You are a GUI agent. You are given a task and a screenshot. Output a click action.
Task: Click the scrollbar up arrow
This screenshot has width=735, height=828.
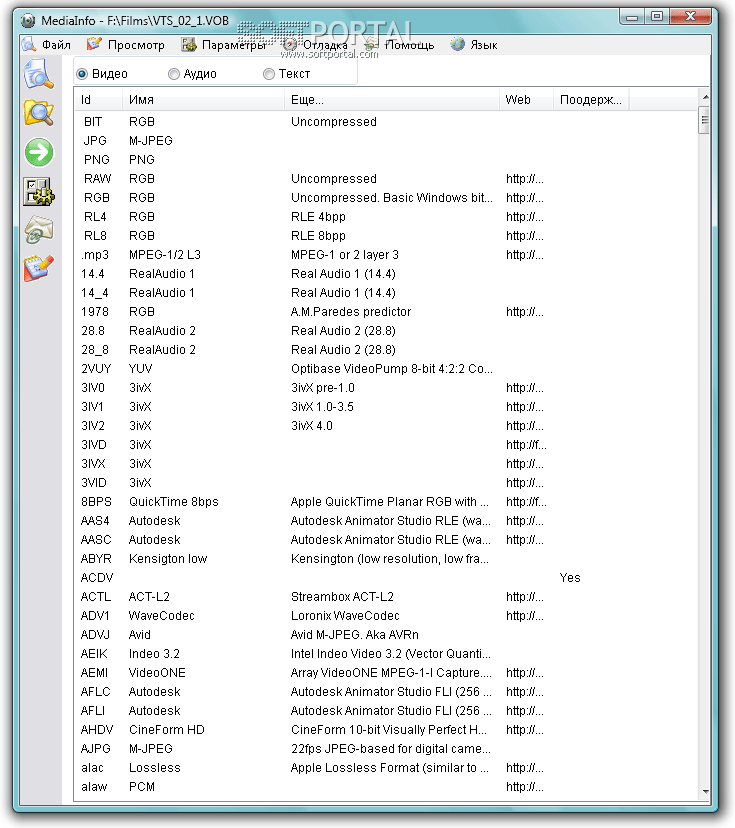704,97
